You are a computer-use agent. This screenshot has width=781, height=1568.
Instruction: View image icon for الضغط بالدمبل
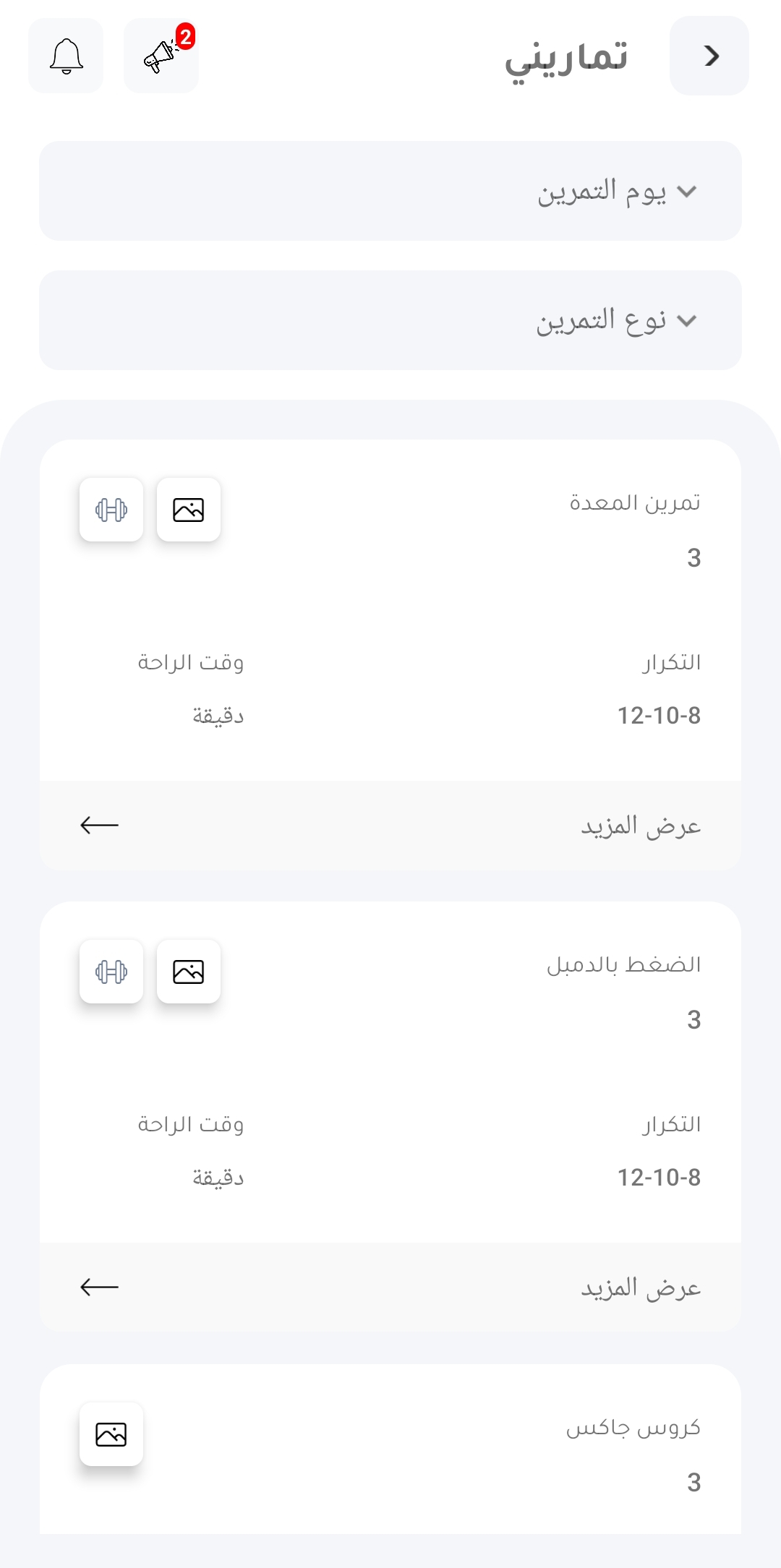pyautogui.click(x=189, y=972)
